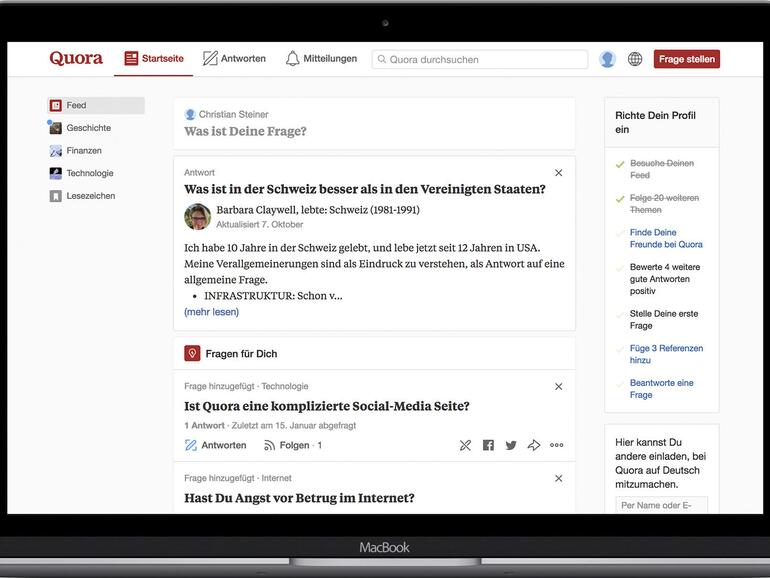Focus the 'Per Name oder E-' invite field
The width and height of the screenshot is (770, 578).
pyautogui.click(x=661, y=505)
